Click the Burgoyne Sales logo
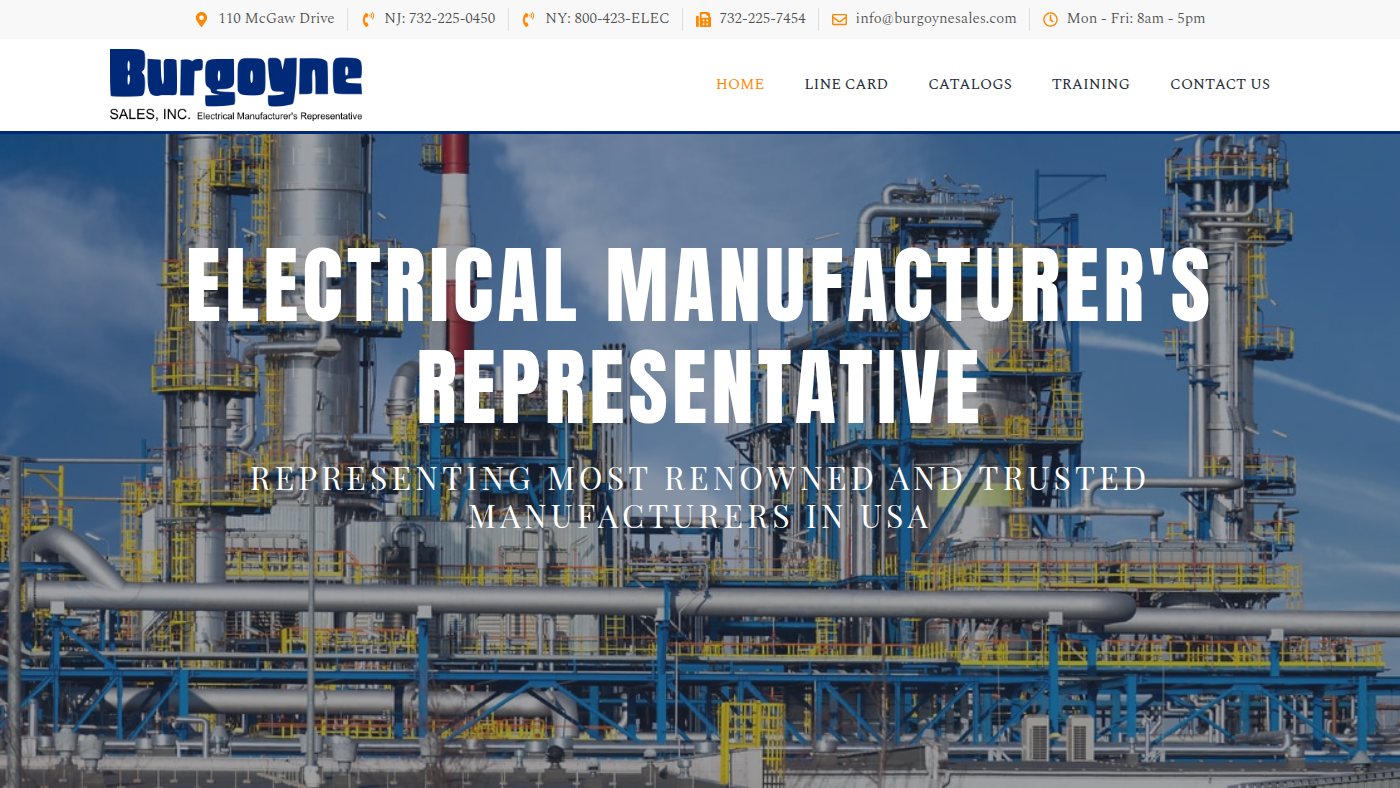The width and height of the screenshot is (1400, 788). click(x=236, y=85)
